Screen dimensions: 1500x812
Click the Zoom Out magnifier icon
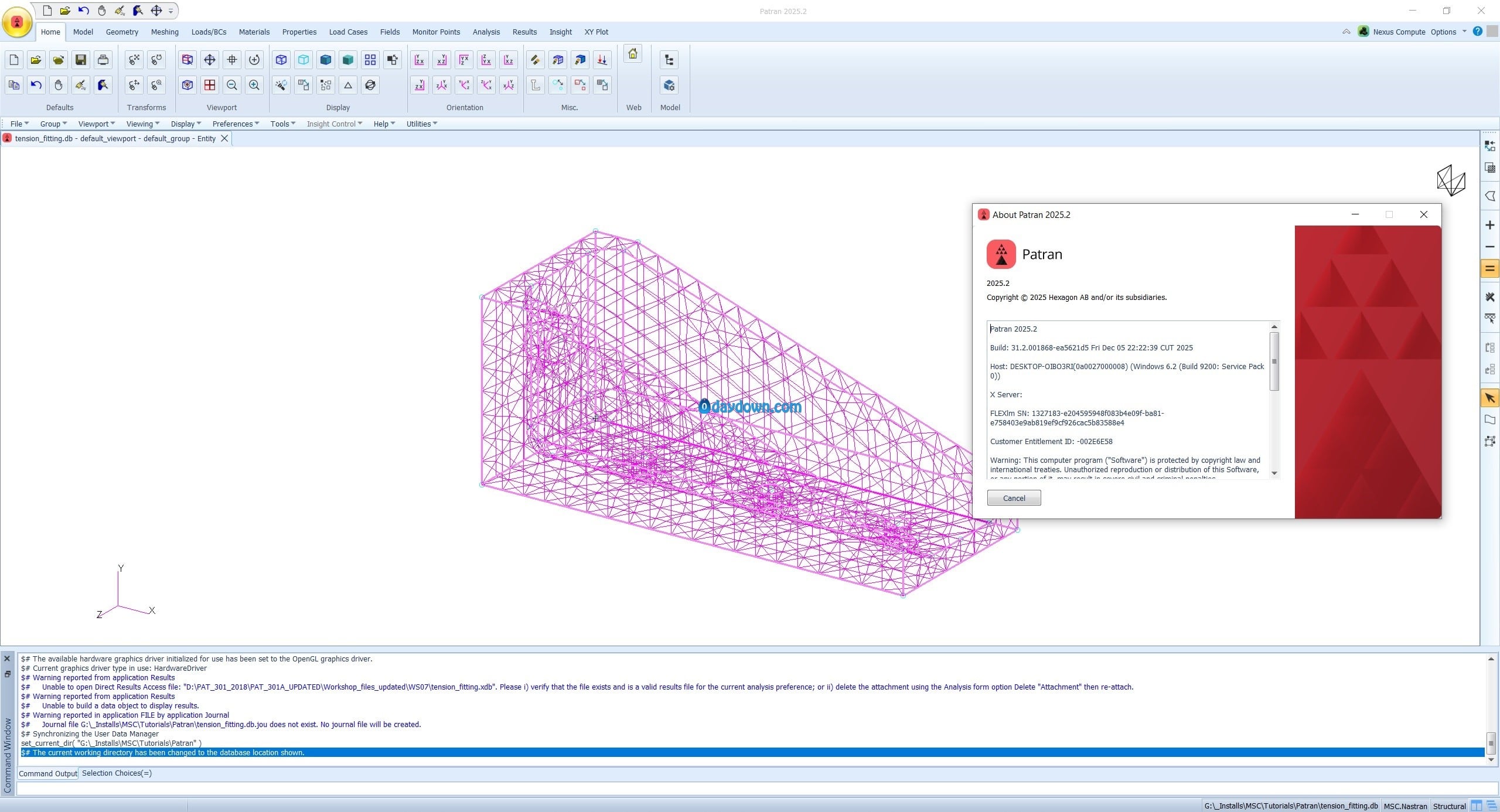click(x=232, y=86)
